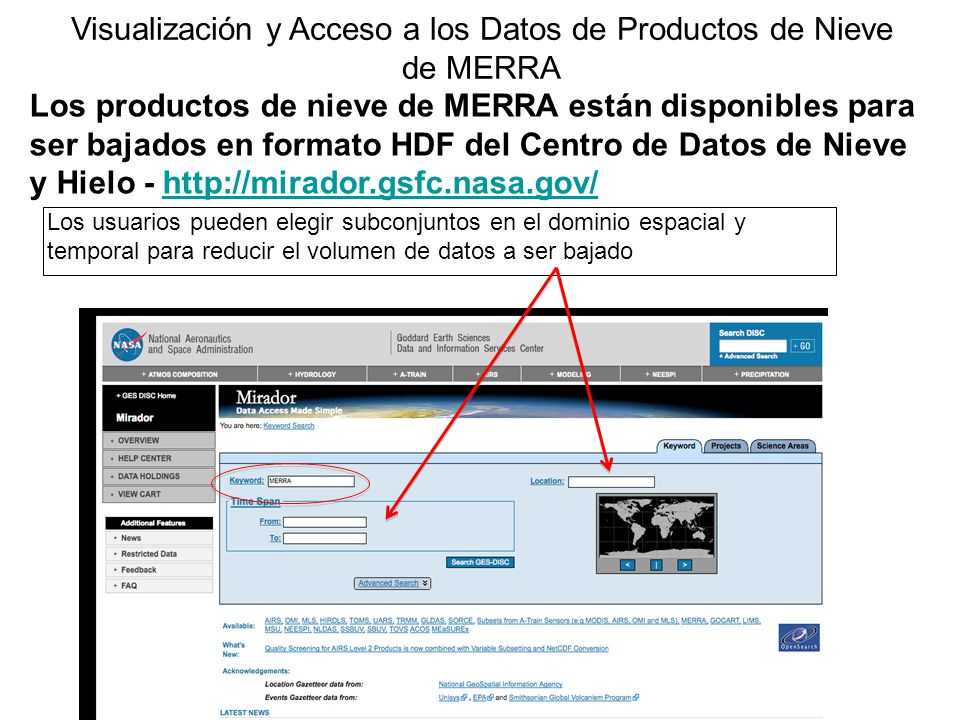
Task: Click the world map thumbnail
Action: [x=656, y=527]
